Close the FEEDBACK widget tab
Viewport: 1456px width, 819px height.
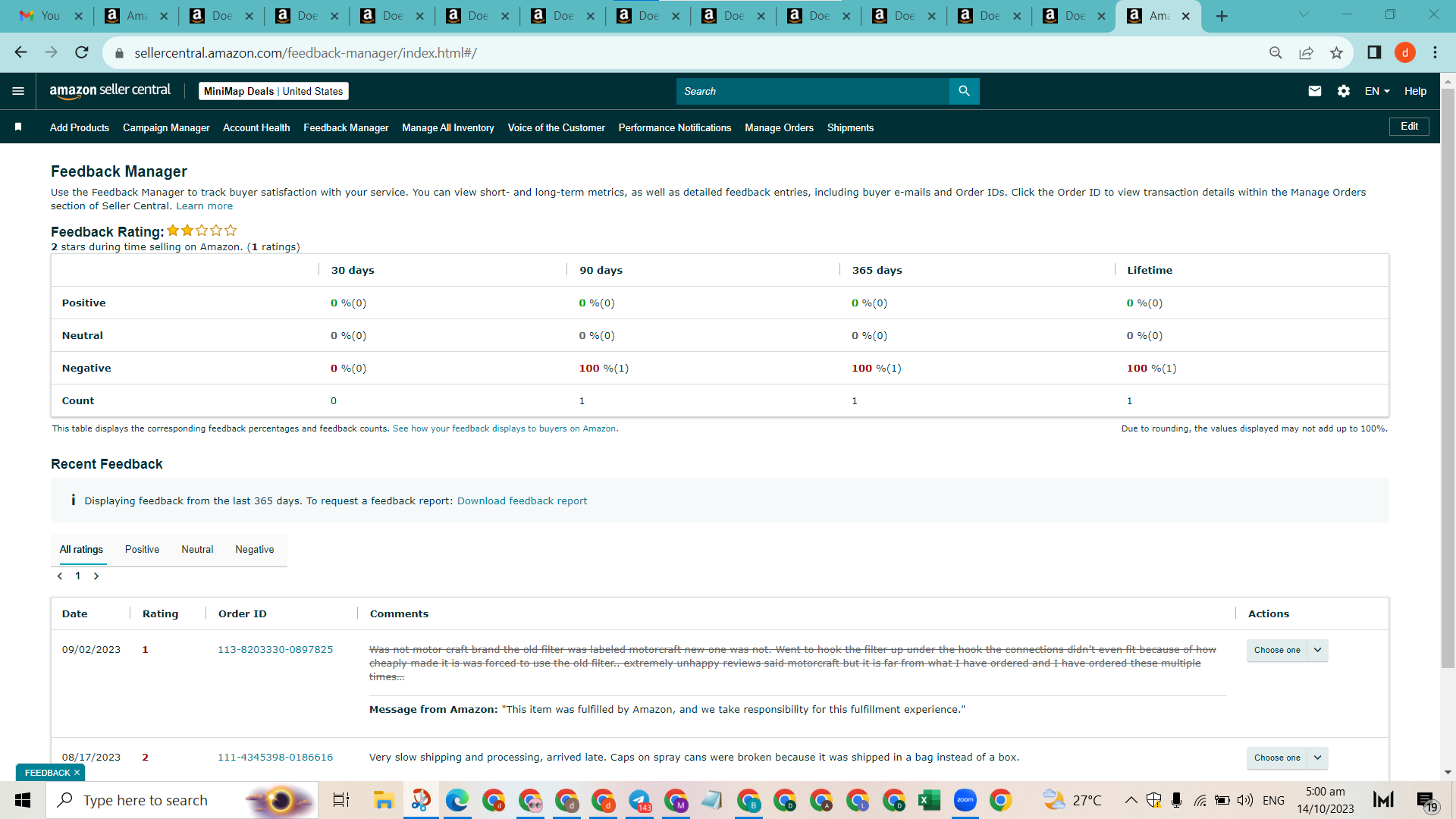pos(77,773)
